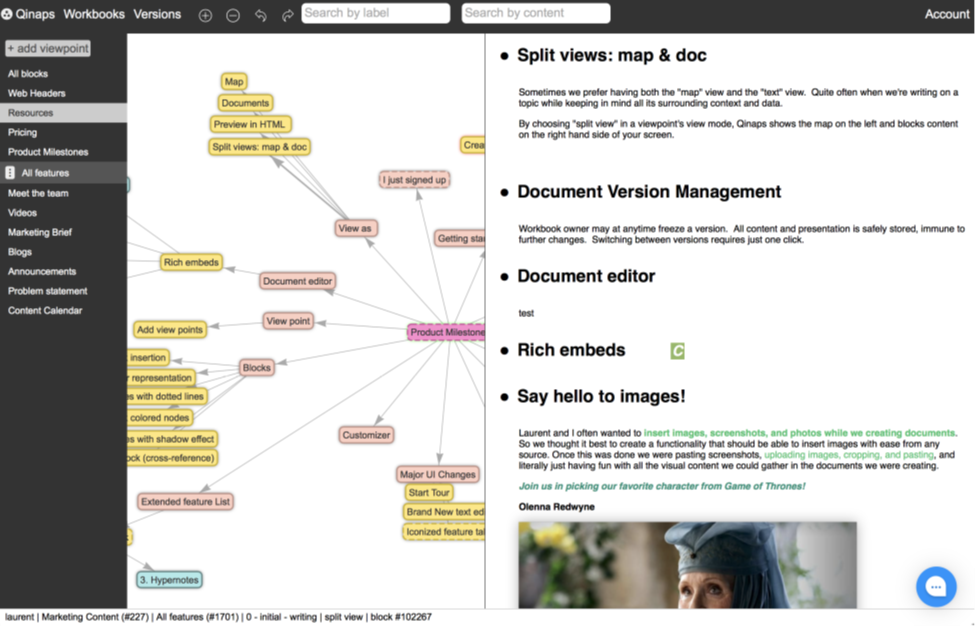This screenshot has width=975, height=626.
Task: Select the Start Tour node
Action: click(429, 492)
